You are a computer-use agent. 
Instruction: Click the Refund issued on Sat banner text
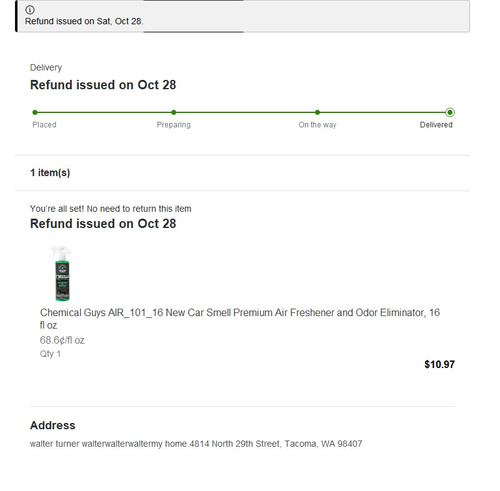(84, 21)
